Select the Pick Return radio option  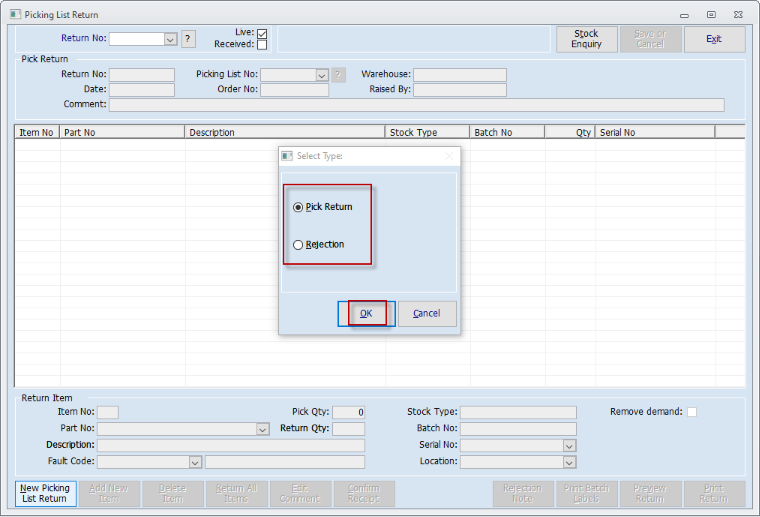[x=298, y=207]
